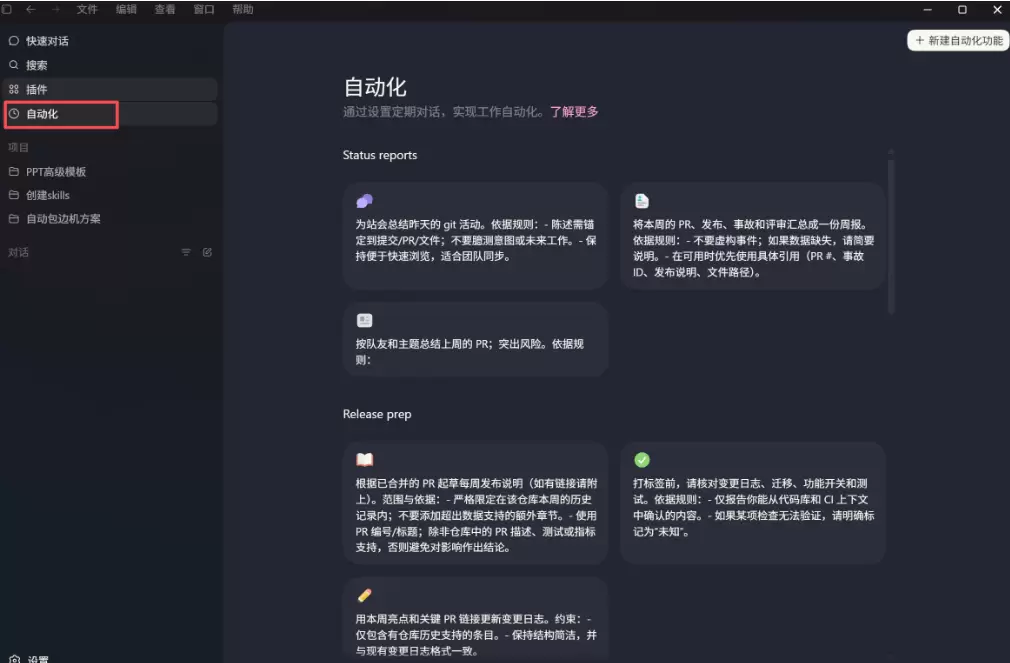Click the pencil icon on changelog card
Image resolution: width=1010 pixels, height=663 pixels.
point(365,595)
